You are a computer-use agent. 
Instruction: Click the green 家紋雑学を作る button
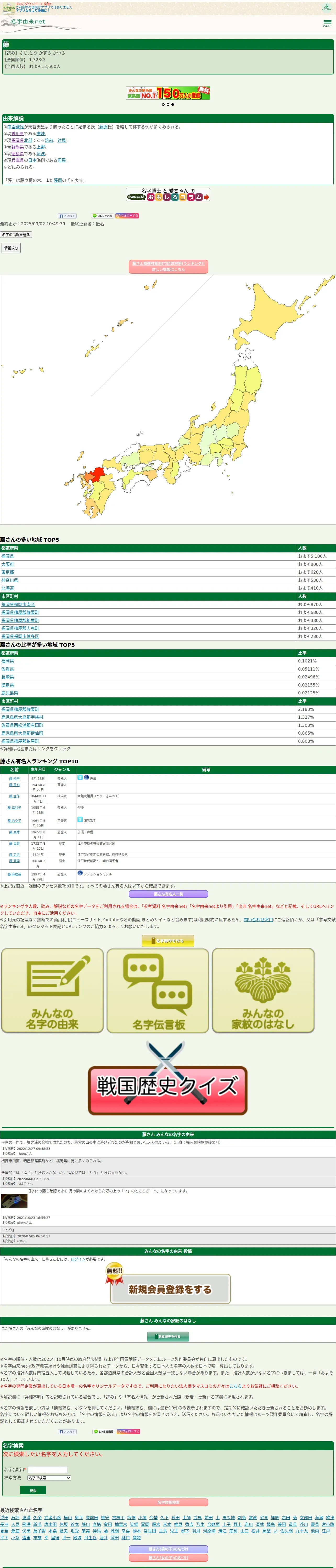coord(168,1337)
